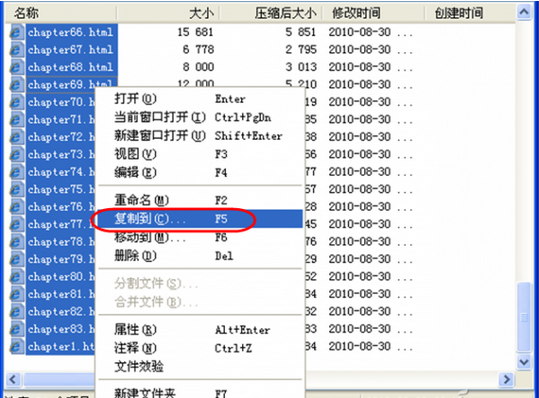Click compressed size 2 795
The height and width of the screenshot is (398, 539).
pos(300,50)
